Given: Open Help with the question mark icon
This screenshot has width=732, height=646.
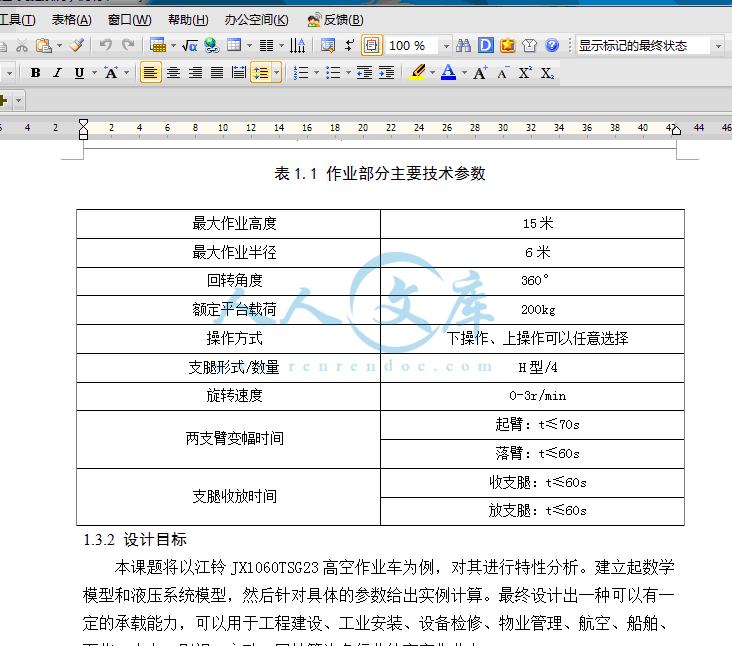Looking at the screenshot, I should pos(552,45).
